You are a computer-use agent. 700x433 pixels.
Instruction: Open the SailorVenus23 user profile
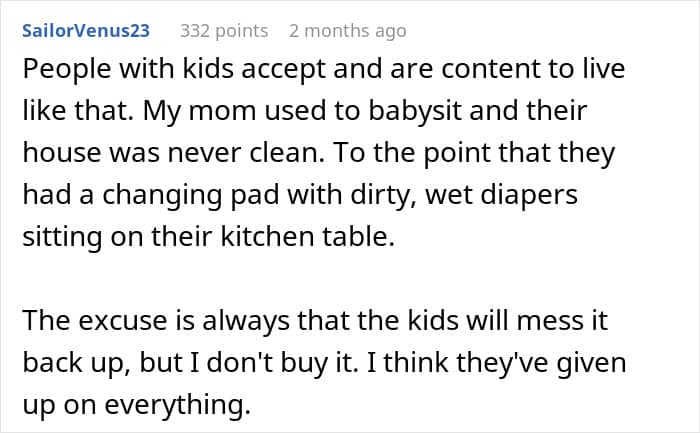tap(86, 31)
